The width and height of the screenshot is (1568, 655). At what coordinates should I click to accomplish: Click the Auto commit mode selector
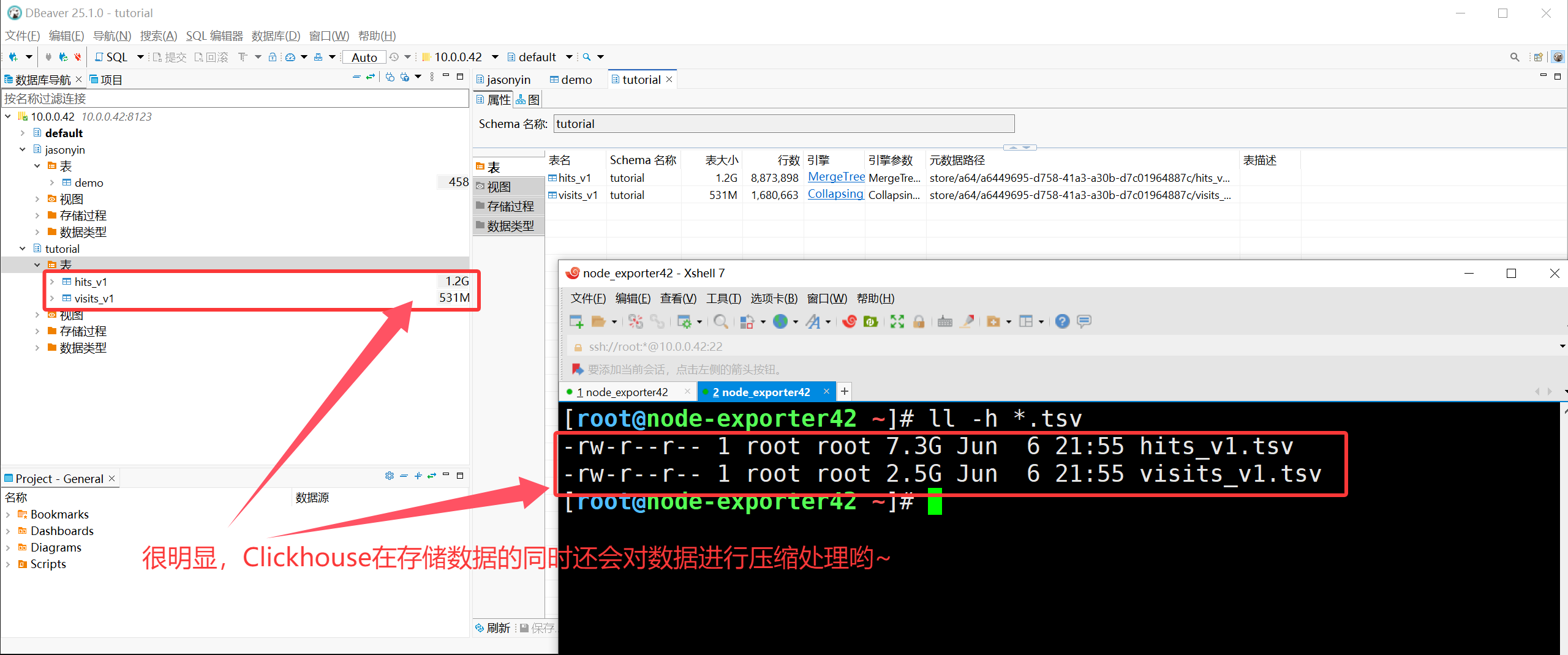click(x=364, y=57)
